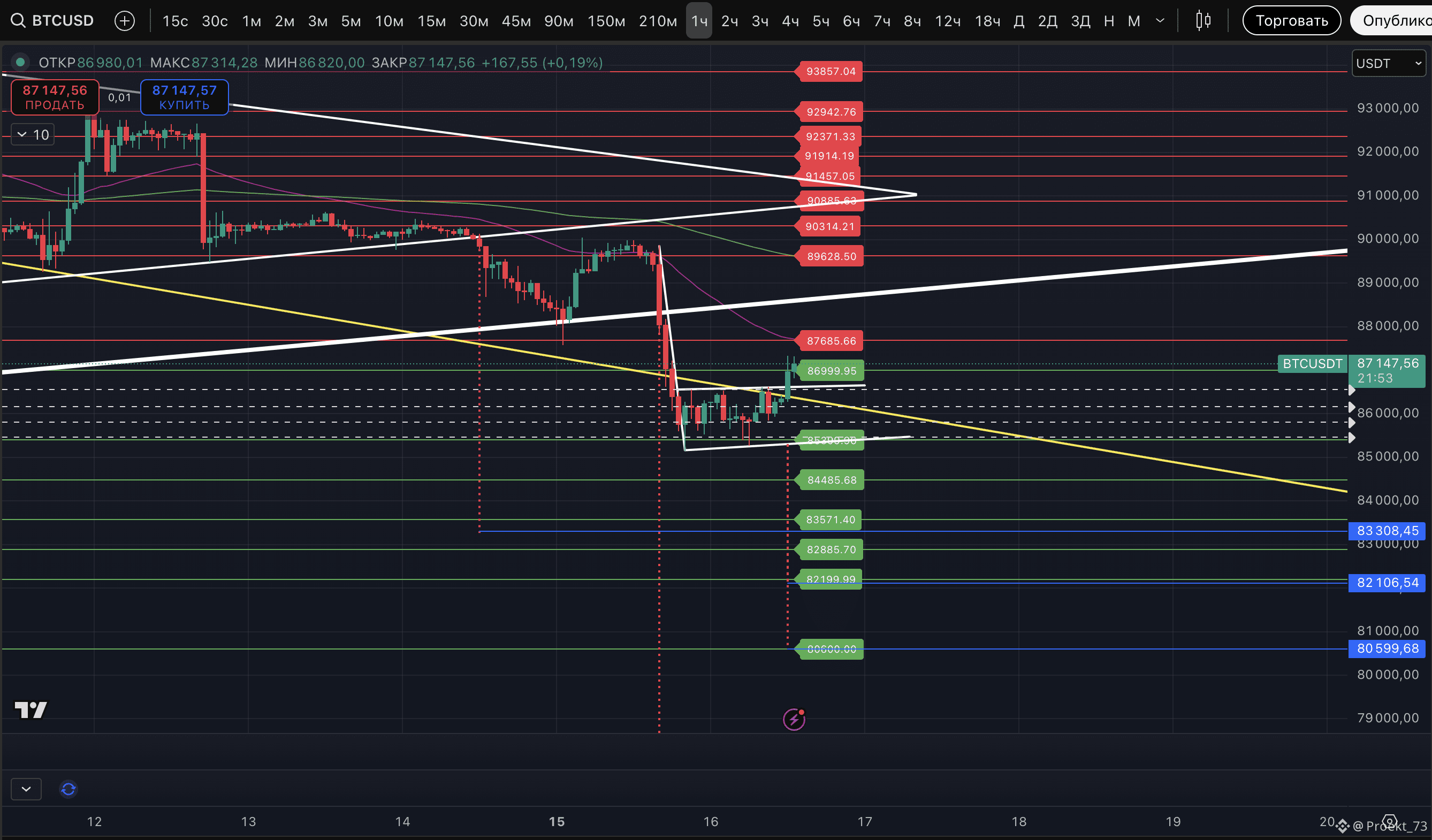
Task: Click the add symbol plus icon
Action: [125, 21]
